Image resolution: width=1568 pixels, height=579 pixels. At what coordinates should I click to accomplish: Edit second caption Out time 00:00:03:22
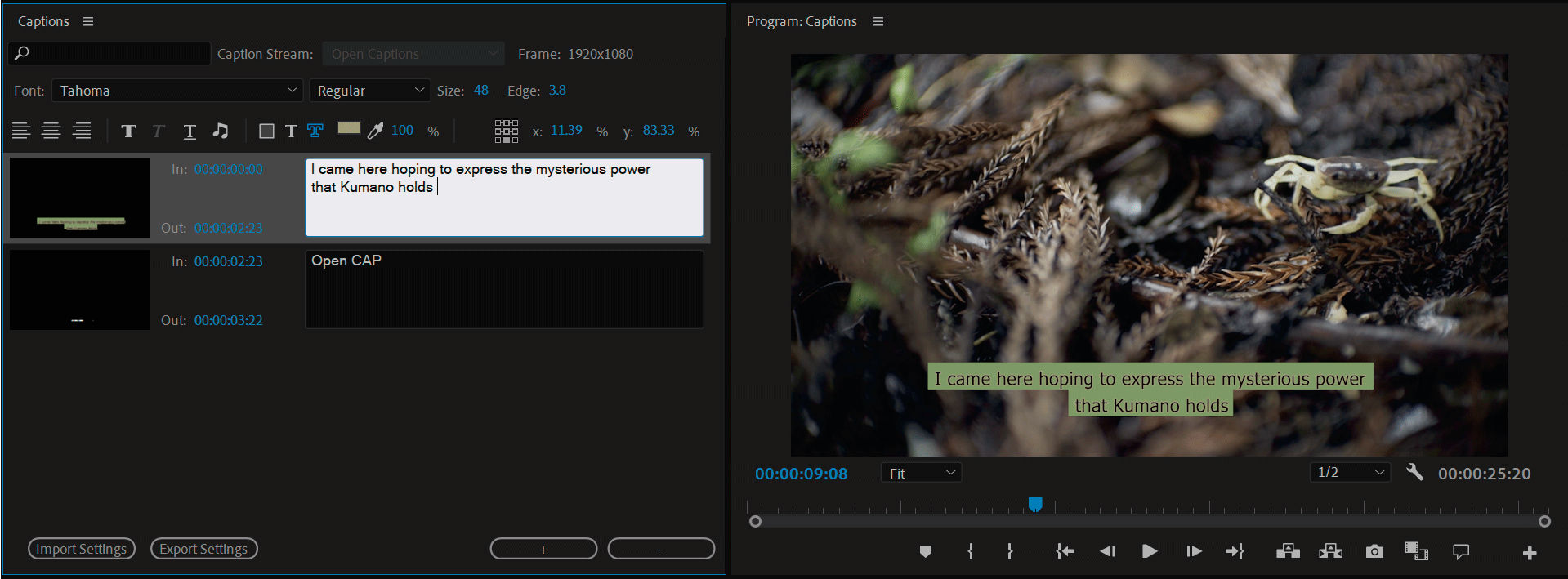coord(229,320)
